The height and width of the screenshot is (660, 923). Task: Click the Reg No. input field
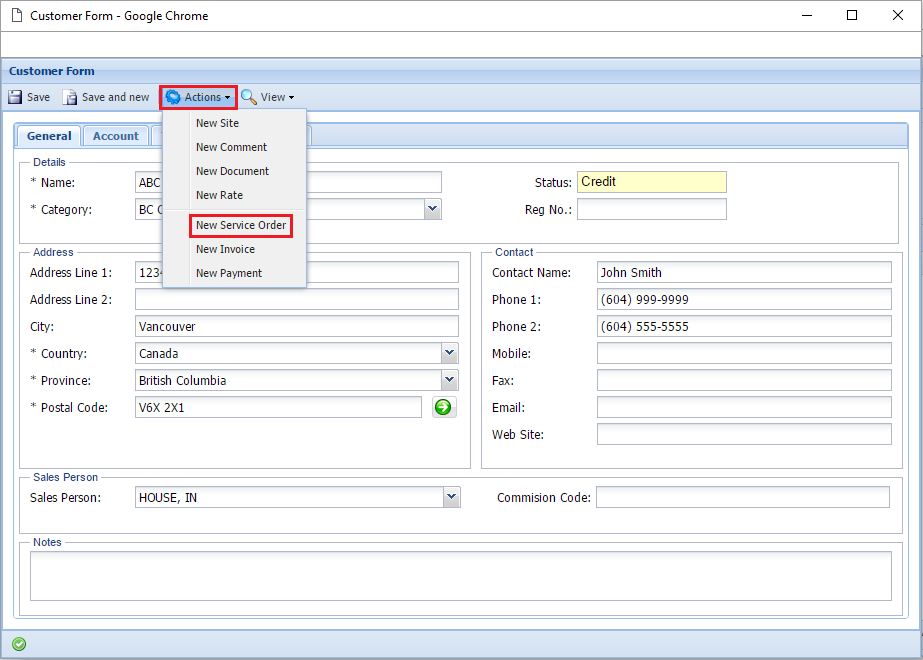click(x=652, y=209)
